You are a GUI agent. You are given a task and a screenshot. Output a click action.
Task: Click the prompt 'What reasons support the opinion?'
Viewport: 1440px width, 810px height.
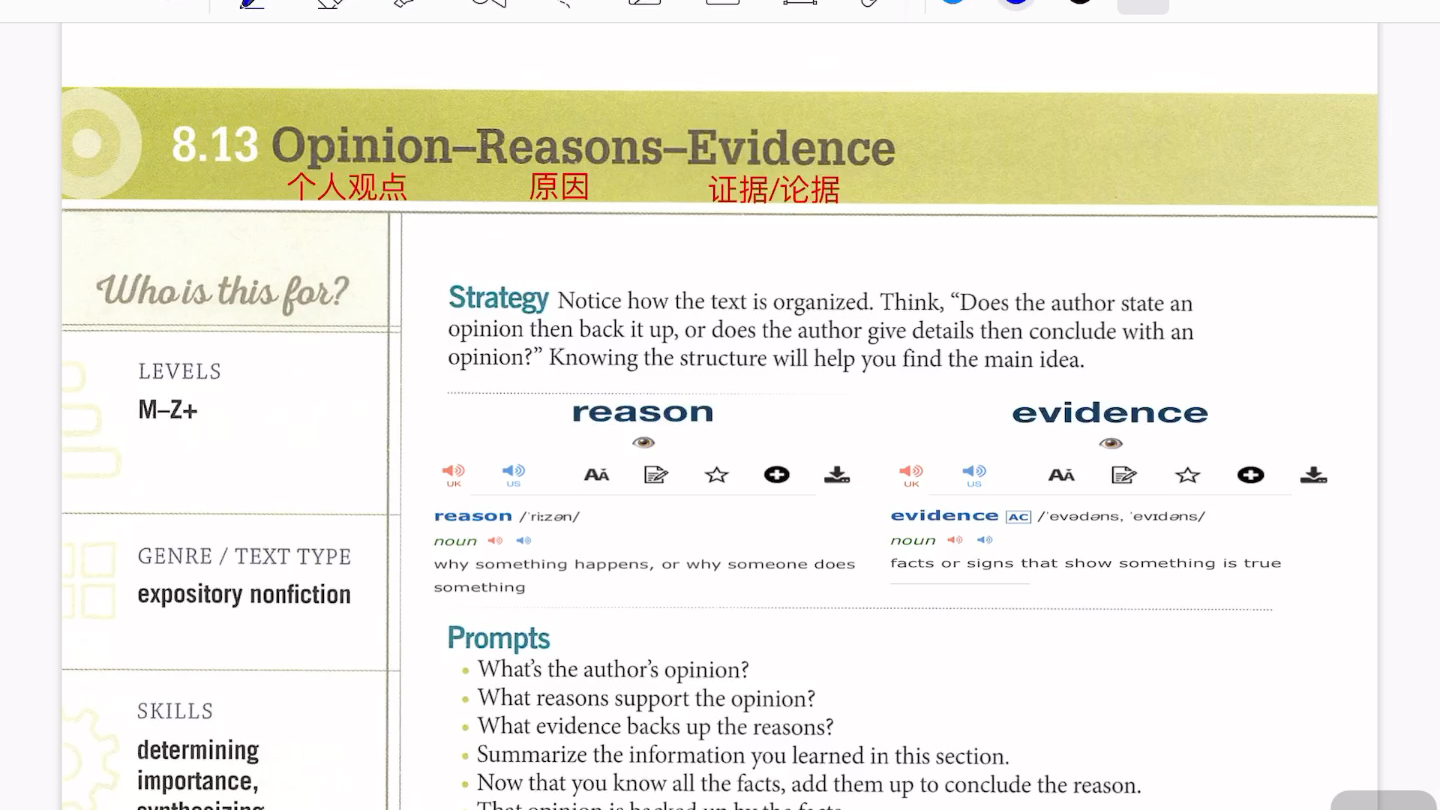pos(646,698)
